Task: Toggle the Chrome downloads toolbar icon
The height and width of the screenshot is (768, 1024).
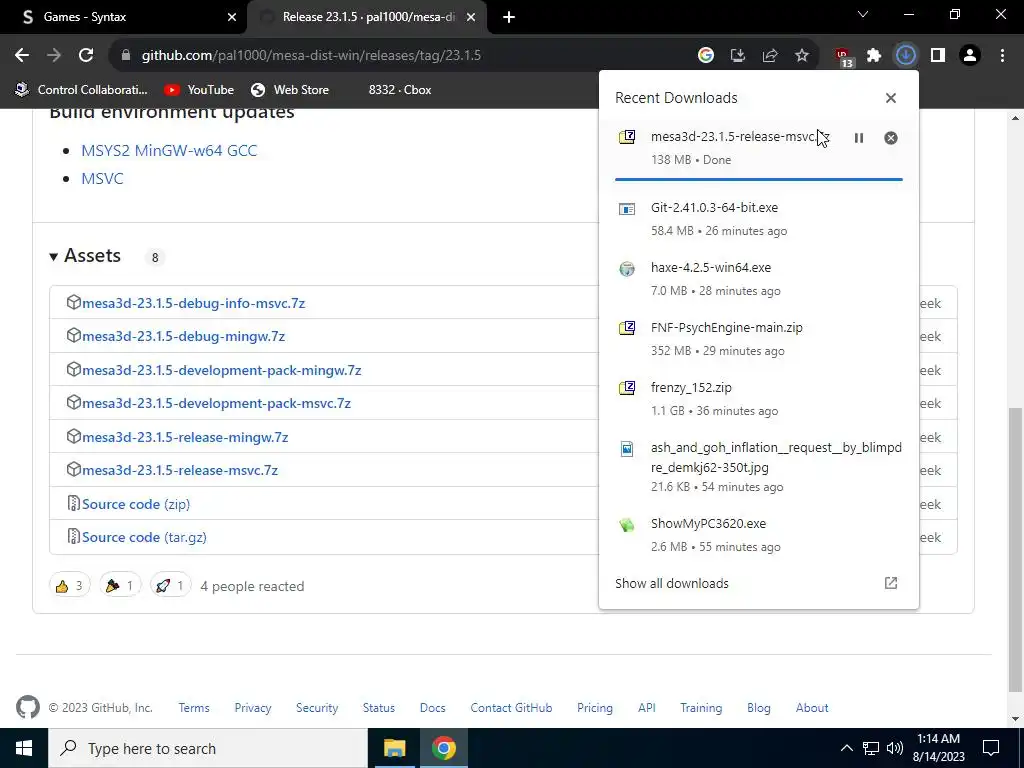Action: (x=906, y=56)
